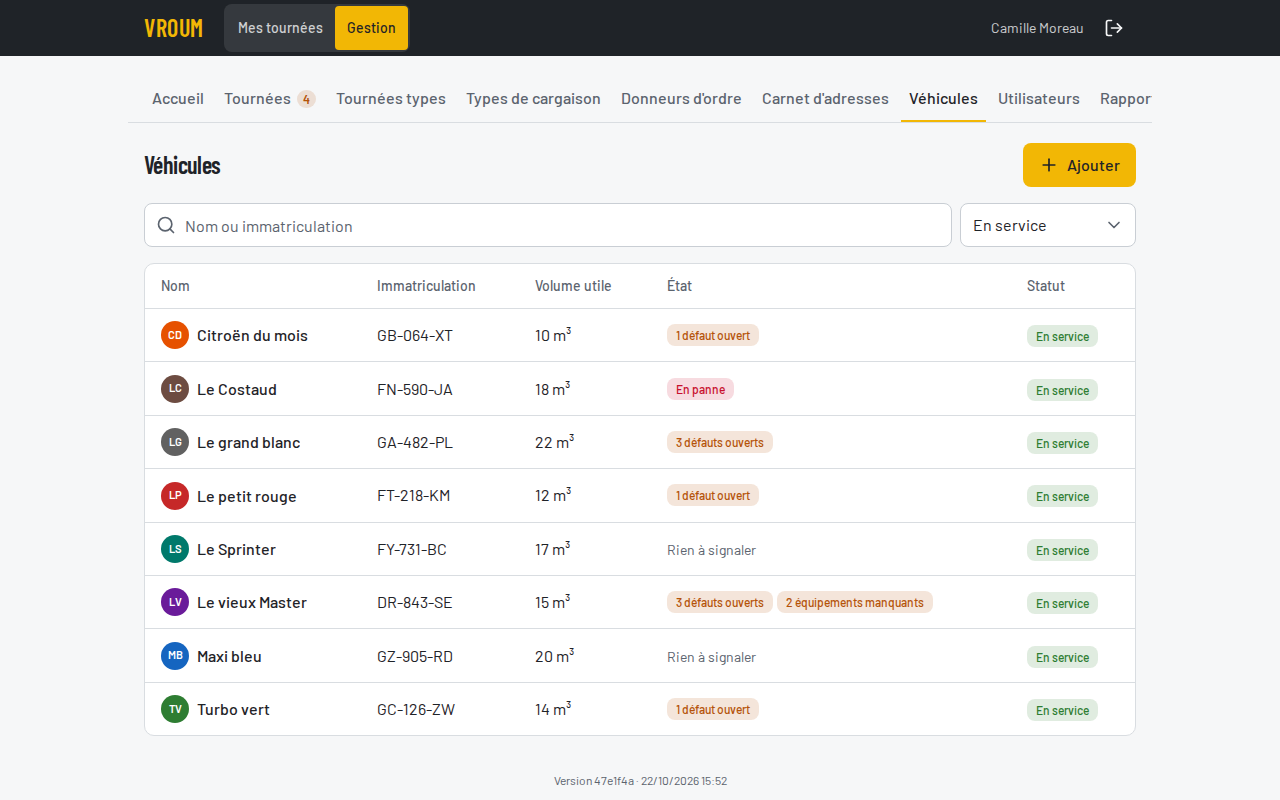This screenshot has width=1280, height=800.
Task: Click the 3 défauts ouverts badge for Le grand blanc
Action: click(720, 442)
